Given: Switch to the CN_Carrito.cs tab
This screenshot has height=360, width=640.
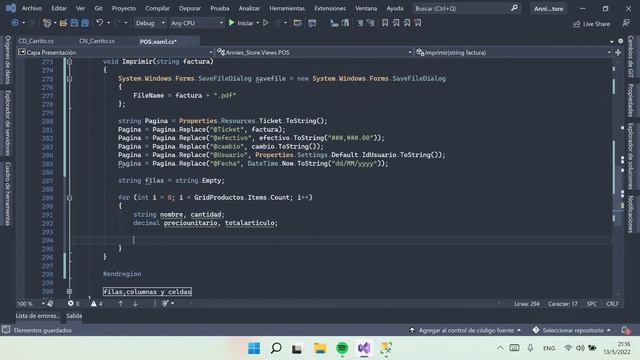Looking at the screenshot, I should (x=97, y=41).
